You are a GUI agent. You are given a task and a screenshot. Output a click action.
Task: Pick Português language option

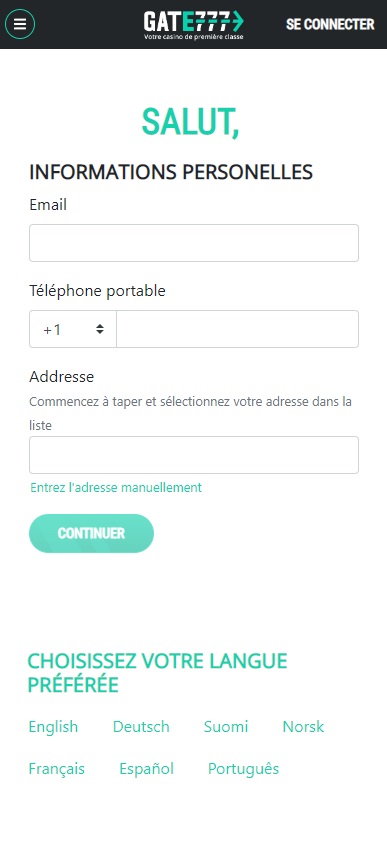[243, 769]
